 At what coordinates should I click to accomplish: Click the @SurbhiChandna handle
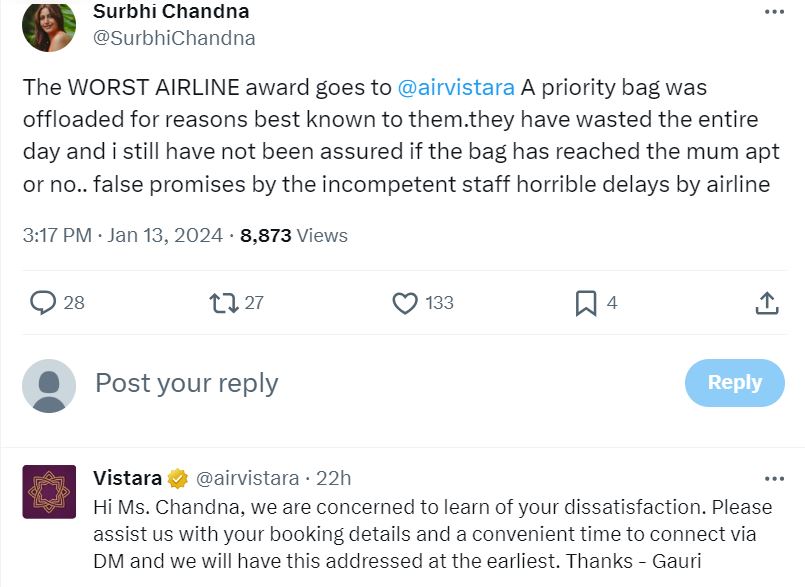(x=174, y=38)
